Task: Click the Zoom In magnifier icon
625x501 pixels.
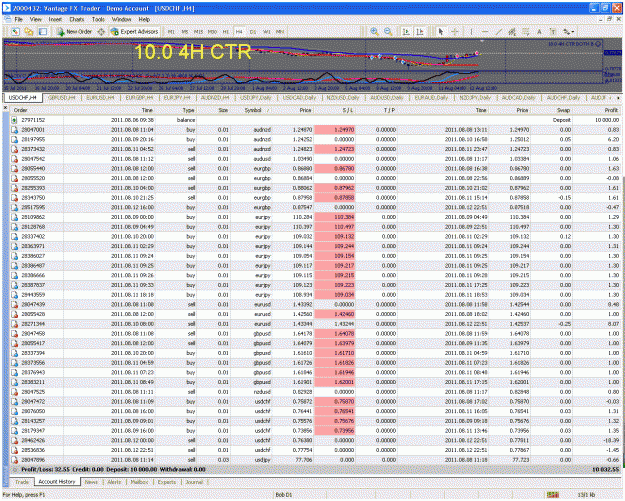Action: point(374,31)
